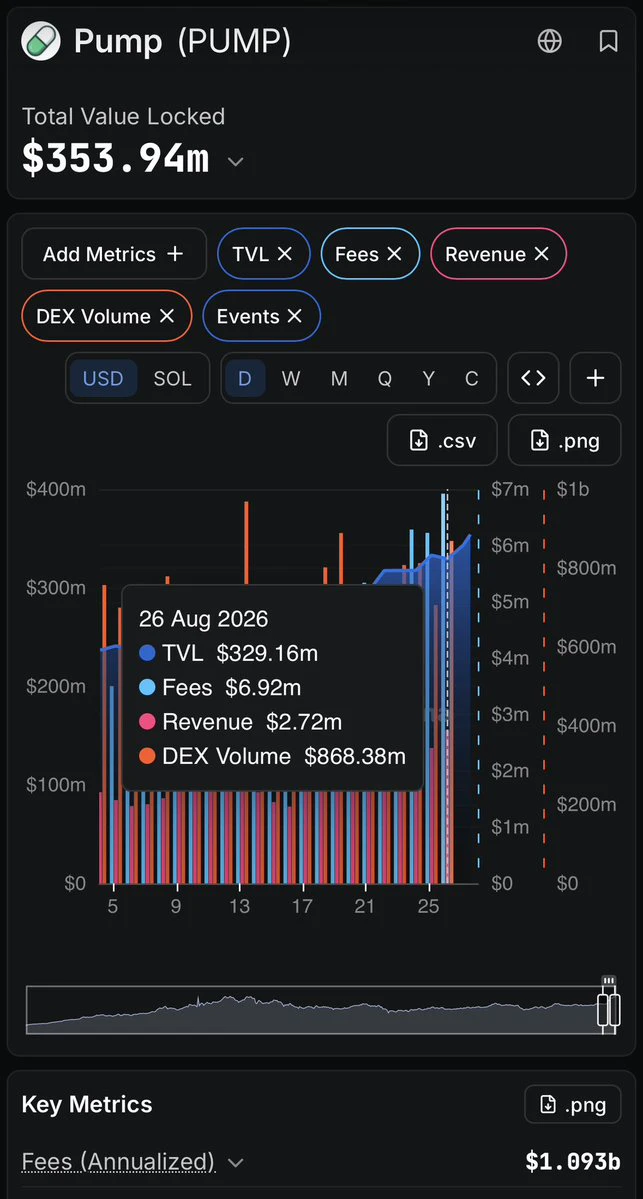Image resolution: width=643 pixels, height=1199 pixels.
Task: Click the $353.94m TVL value
Action: point(115,158)
